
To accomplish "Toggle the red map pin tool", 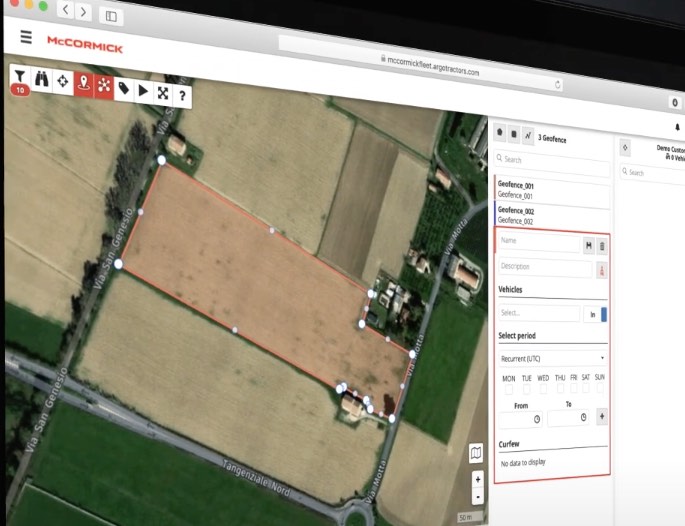I will point(83,84).
